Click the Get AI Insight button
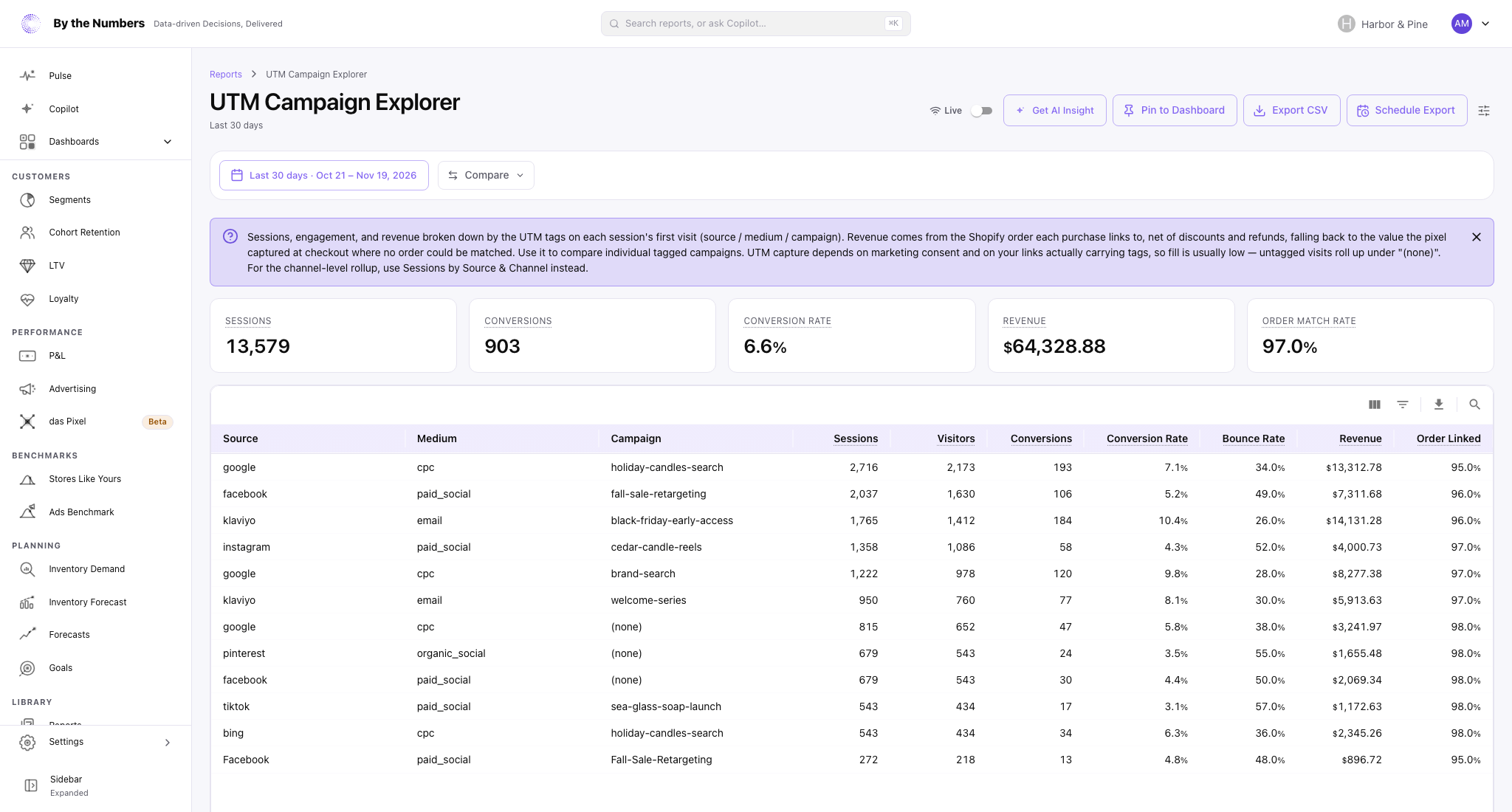The height and width of the screenshot is (812, 1512). coord(1054,111)
